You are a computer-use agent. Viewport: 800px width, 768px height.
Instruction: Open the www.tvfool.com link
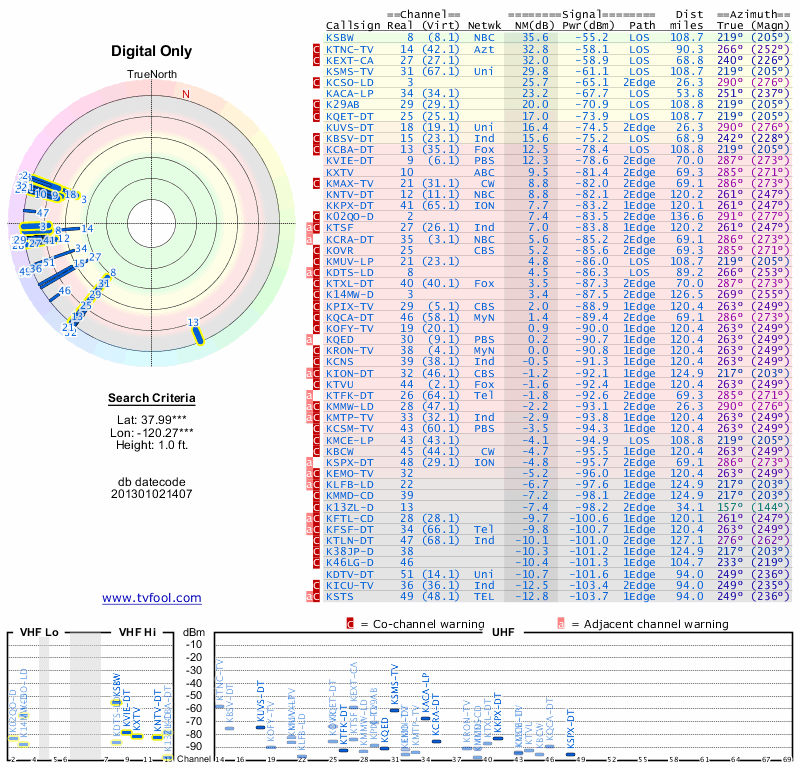coord(152,598)
